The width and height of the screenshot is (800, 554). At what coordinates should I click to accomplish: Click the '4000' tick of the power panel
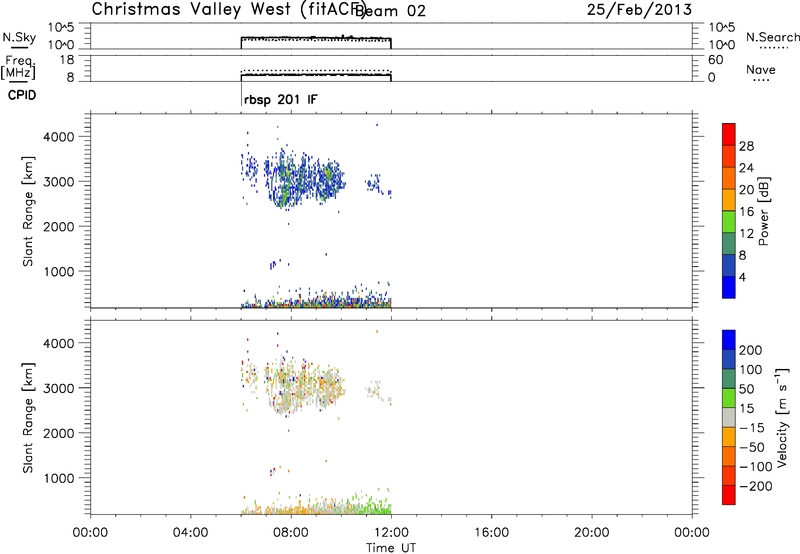click(x=58, y=137)
